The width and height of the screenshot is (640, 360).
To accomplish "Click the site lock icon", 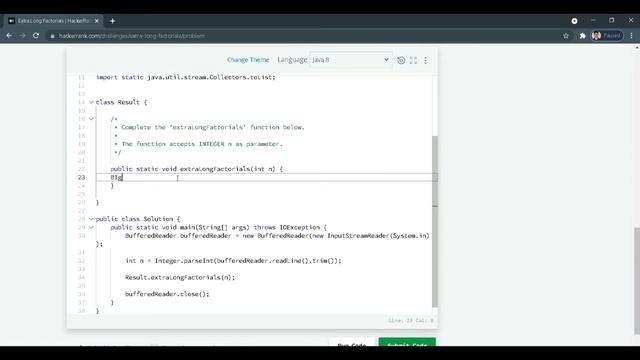I will point(52,36).
